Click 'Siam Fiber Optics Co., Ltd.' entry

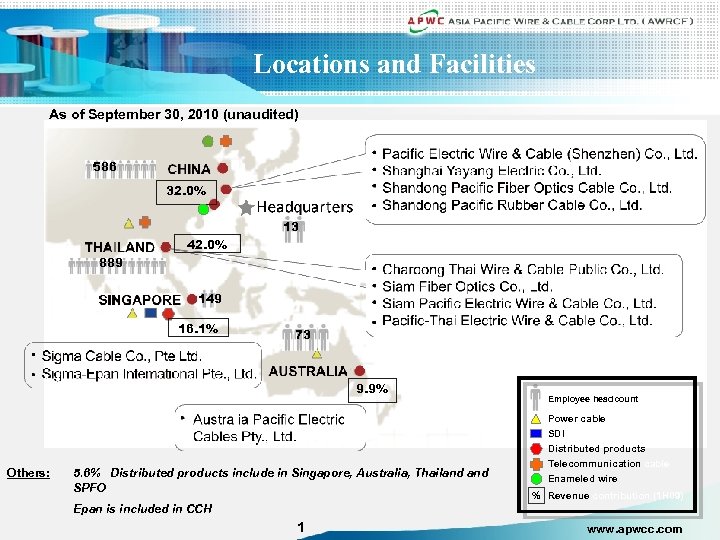pos(467,287)
